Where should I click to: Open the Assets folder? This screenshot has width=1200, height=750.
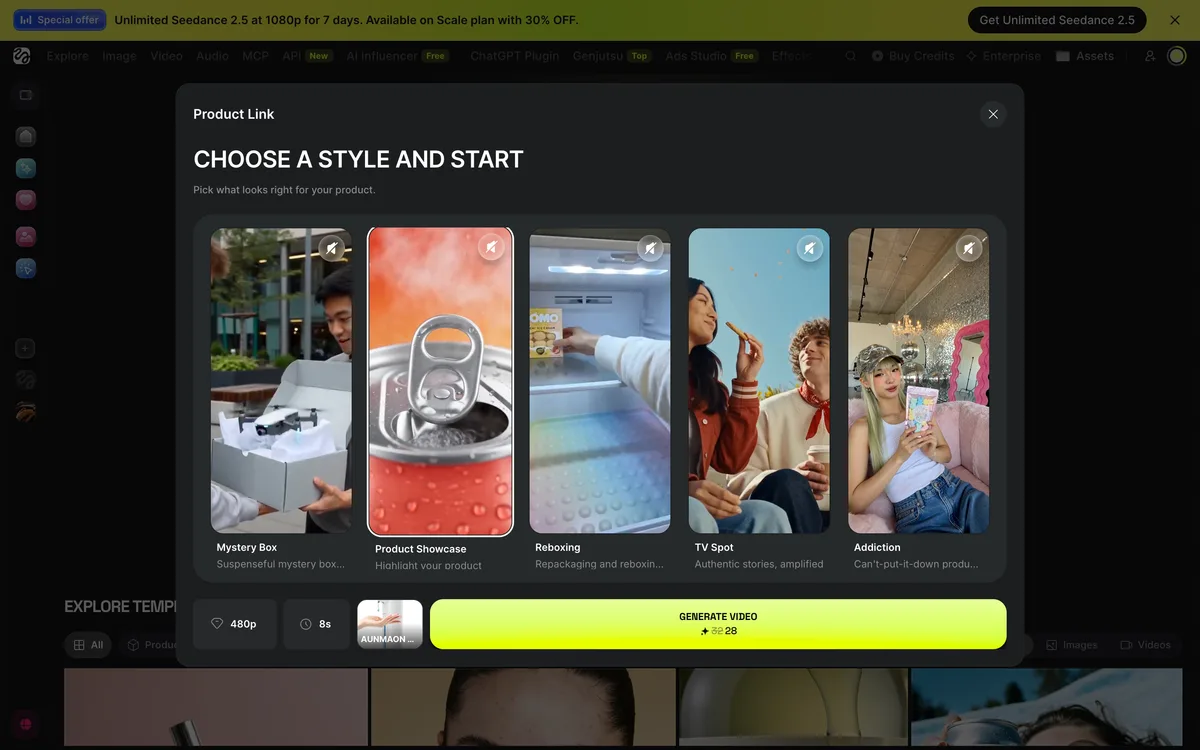click(1085, 56)
